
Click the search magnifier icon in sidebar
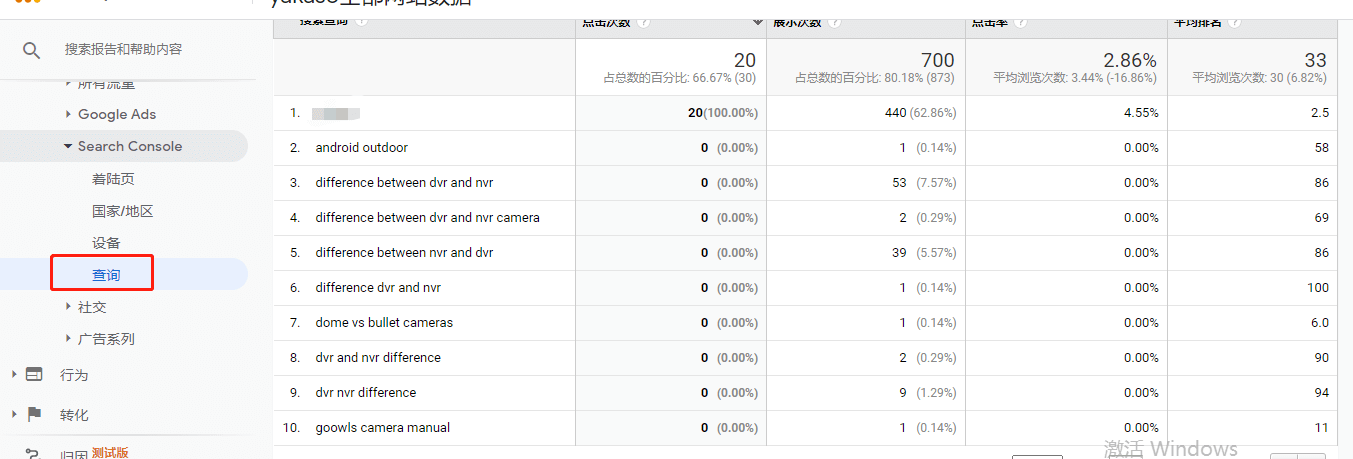click(x=32, y=49)
